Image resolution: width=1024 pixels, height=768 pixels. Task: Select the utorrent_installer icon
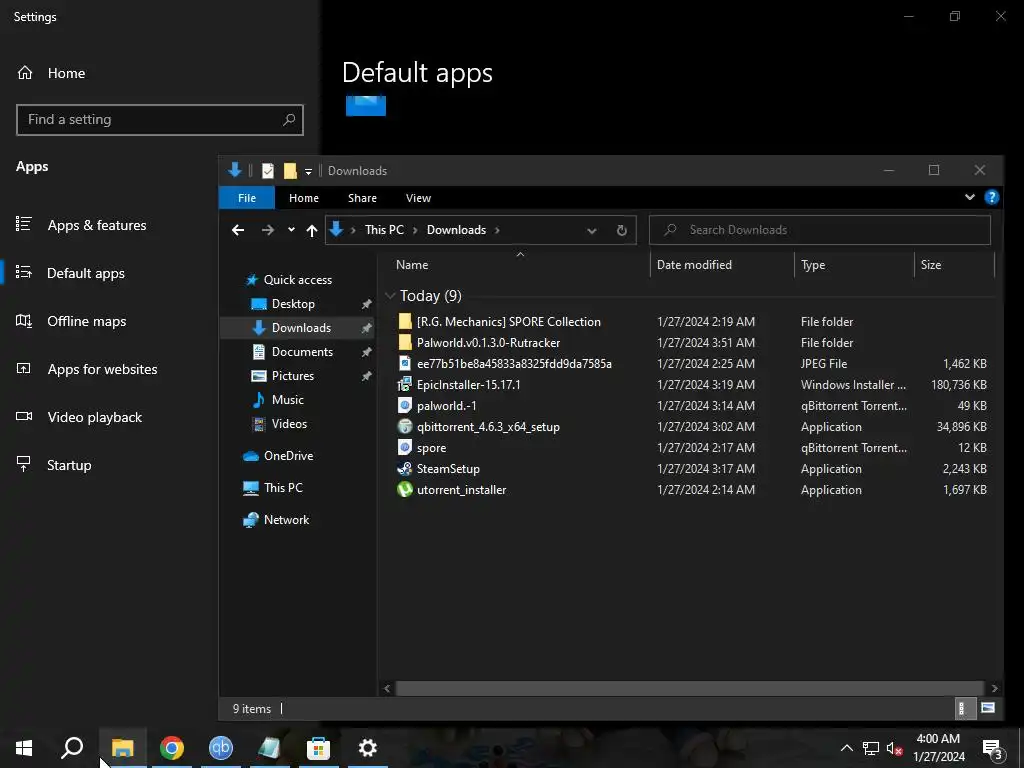coord(405,489)
